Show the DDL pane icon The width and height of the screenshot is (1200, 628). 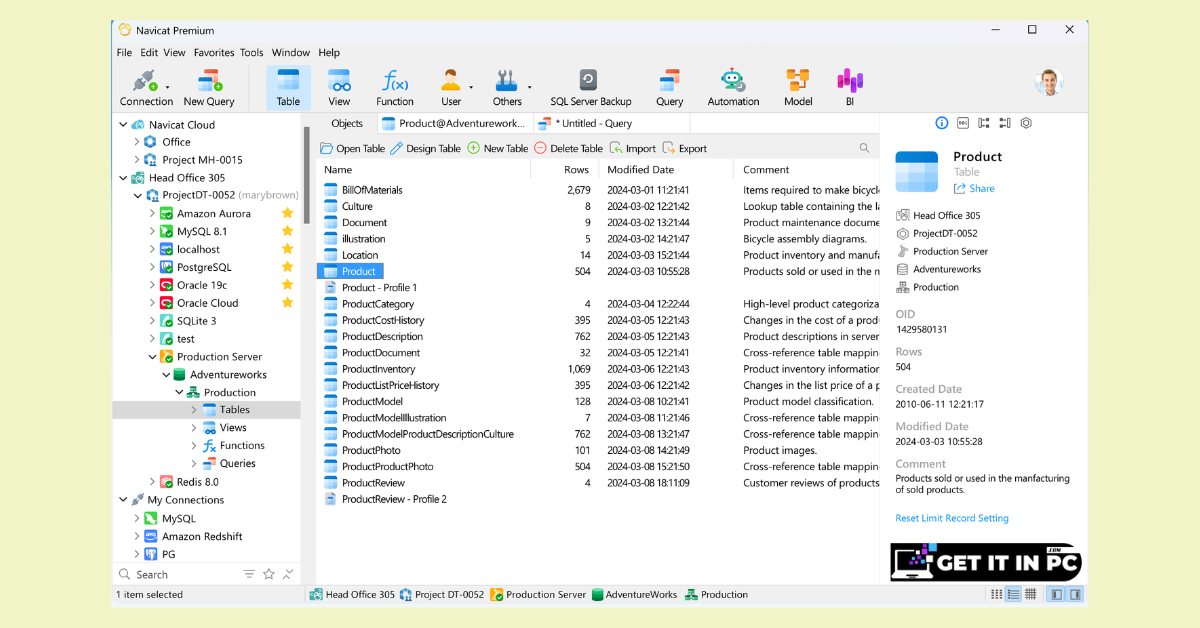point(963,123)
